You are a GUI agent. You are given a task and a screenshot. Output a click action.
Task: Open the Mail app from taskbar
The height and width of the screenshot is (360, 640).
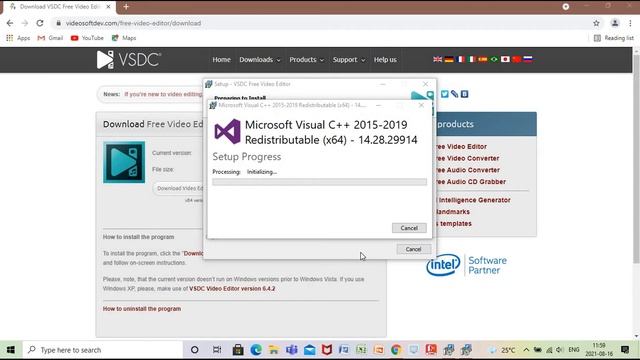click(x=309, y=350)
